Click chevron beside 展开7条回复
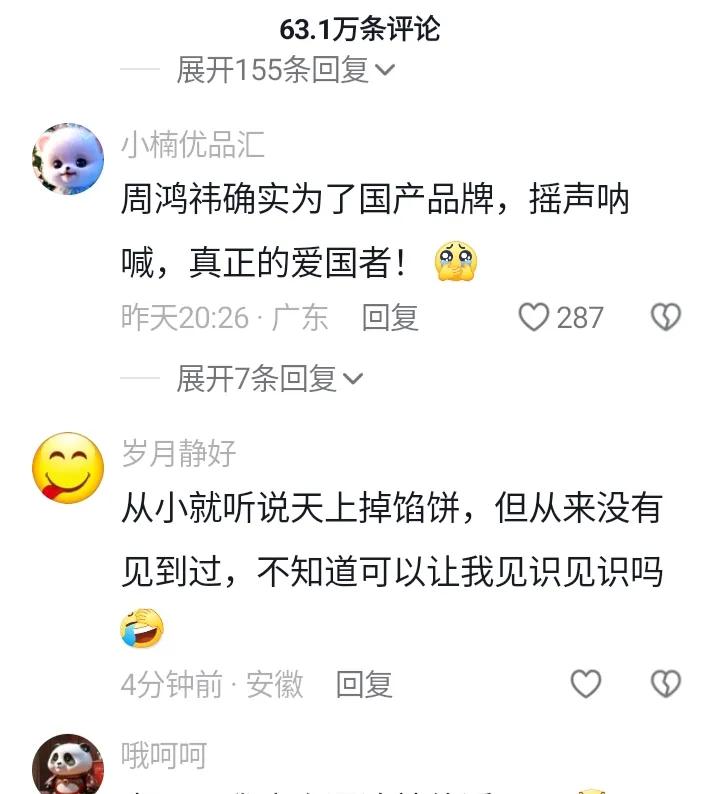This screenshot has height=794, width=720. click(353, 379)
